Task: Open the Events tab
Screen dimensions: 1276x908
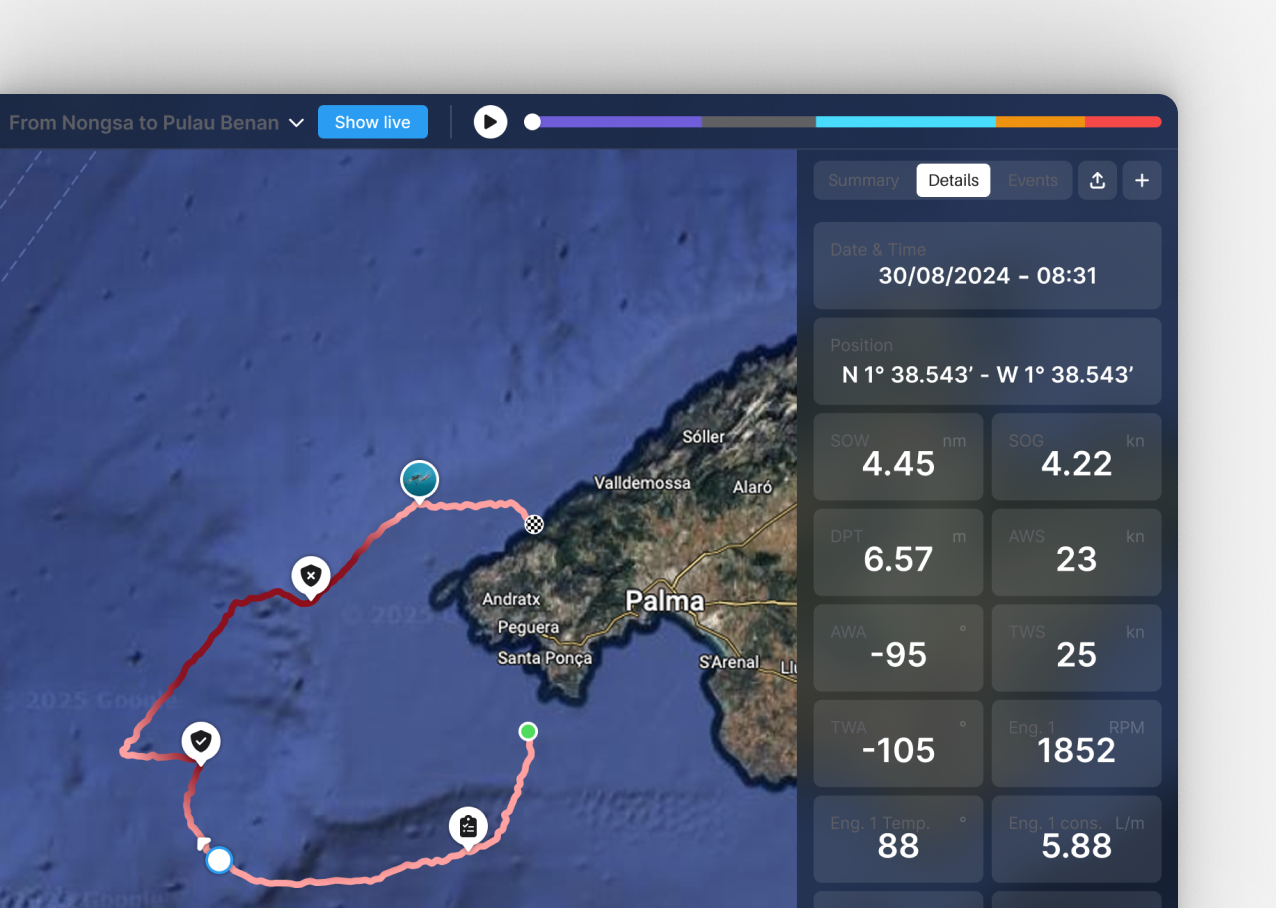Action: (x=1033, y=180)
